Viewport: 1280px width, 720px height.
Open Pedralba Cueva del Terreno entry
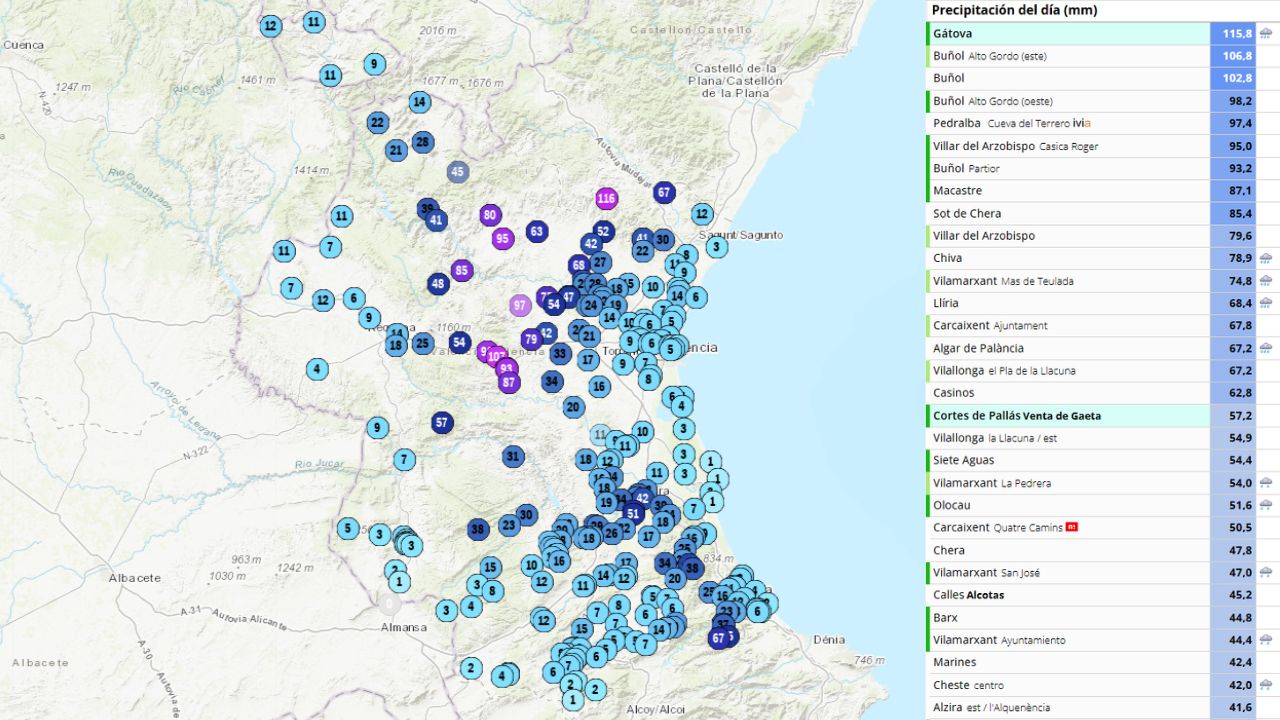(x=1010, y=123)
